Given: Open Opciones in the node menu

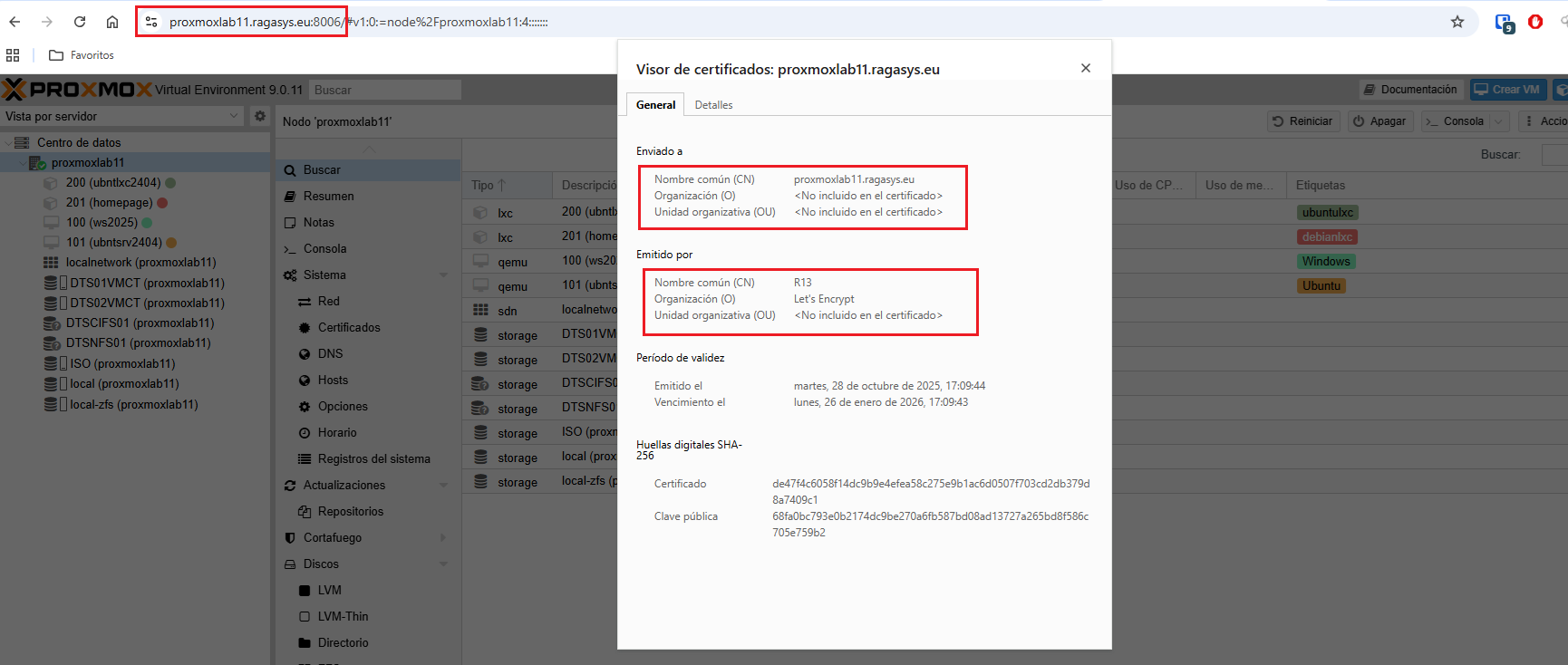Looking at the screenshot, I should coord(368,406).
